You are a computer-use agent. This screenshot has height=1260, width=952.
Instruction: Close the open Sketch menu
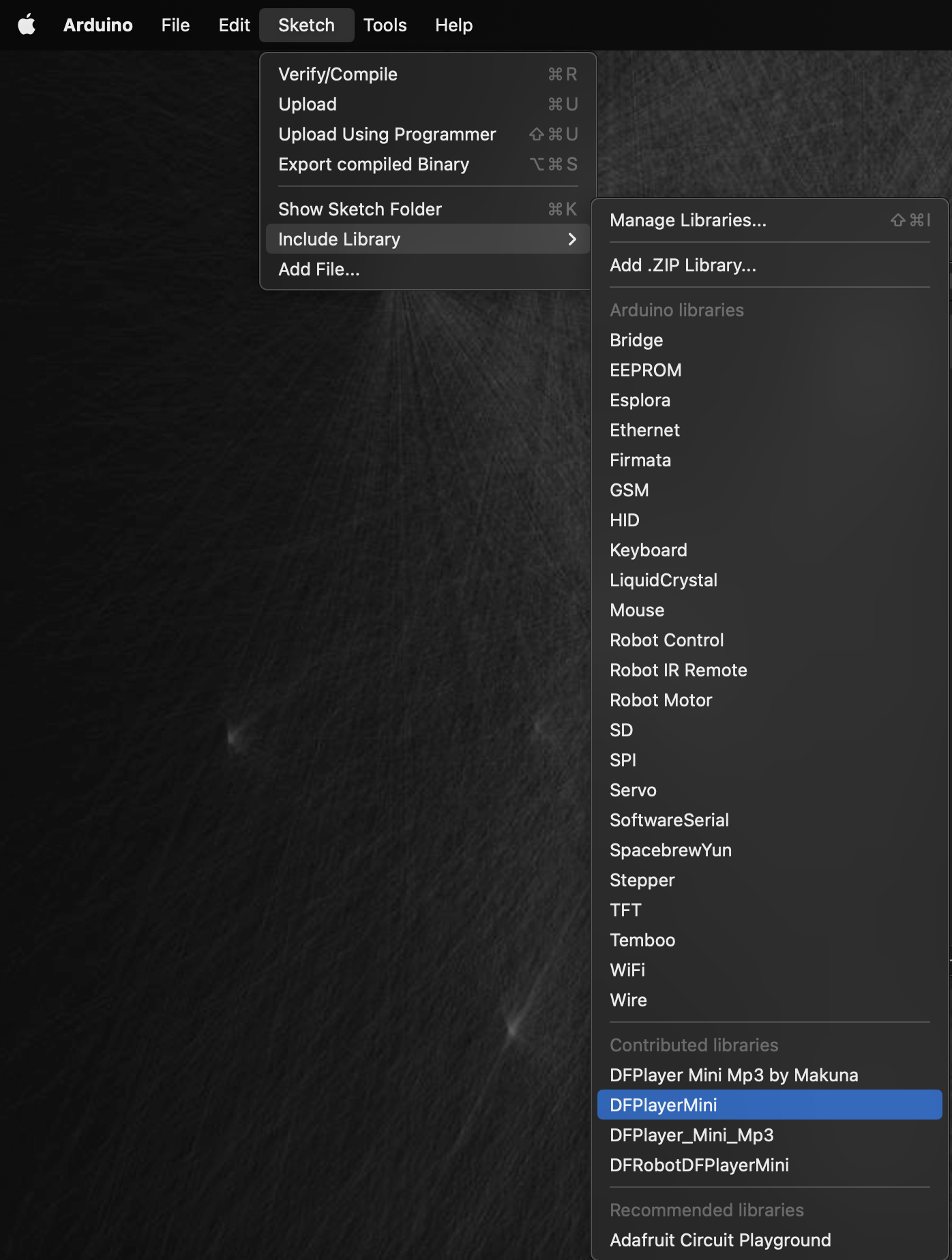pos(306,25)
